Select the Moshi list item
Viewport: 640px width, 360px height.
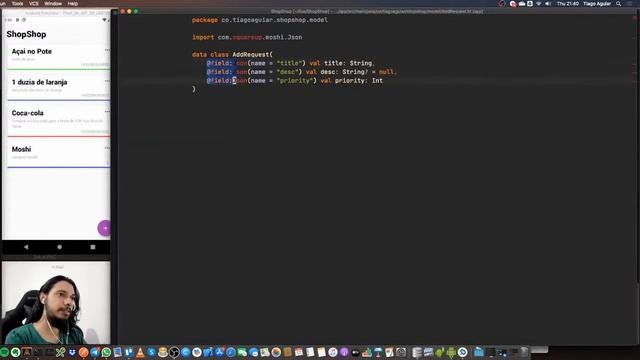(59, 155)
